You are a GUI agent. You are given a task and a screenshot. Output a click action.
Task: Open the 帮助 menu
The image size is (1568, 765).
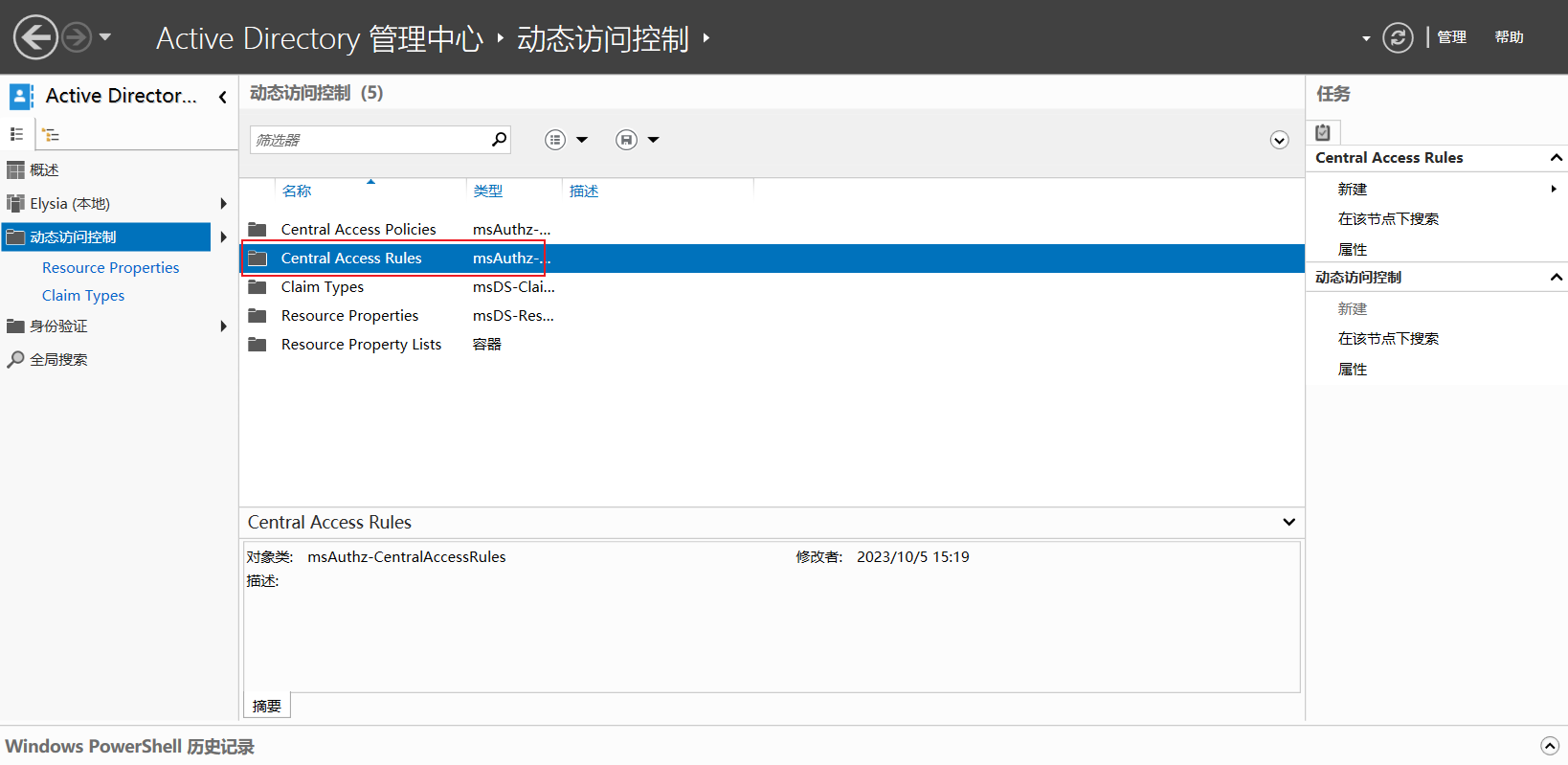pyautogui.click(x=1509, y=37)
